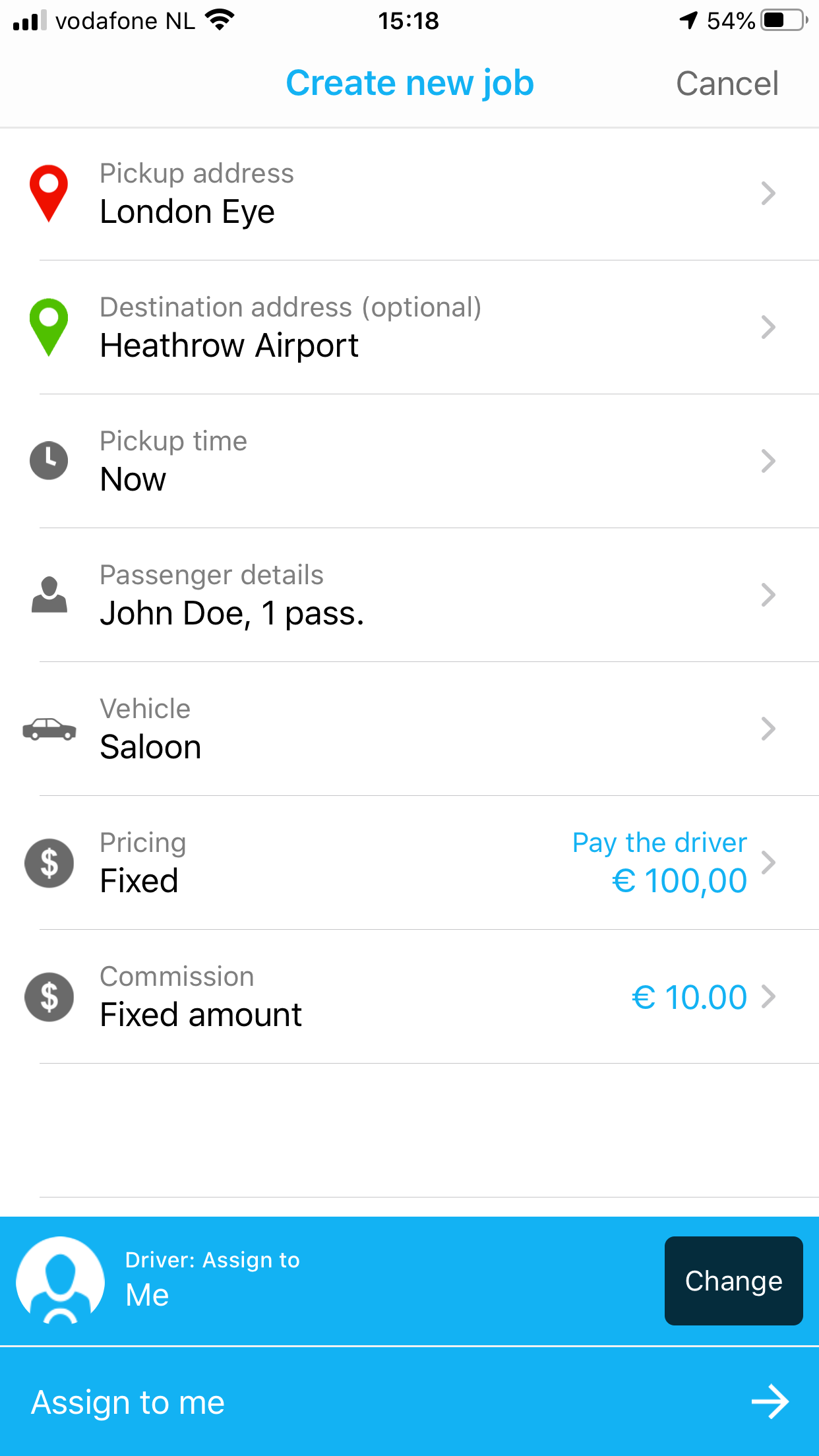Tap the arrow icon on Assign to me

coord(770,1402)
